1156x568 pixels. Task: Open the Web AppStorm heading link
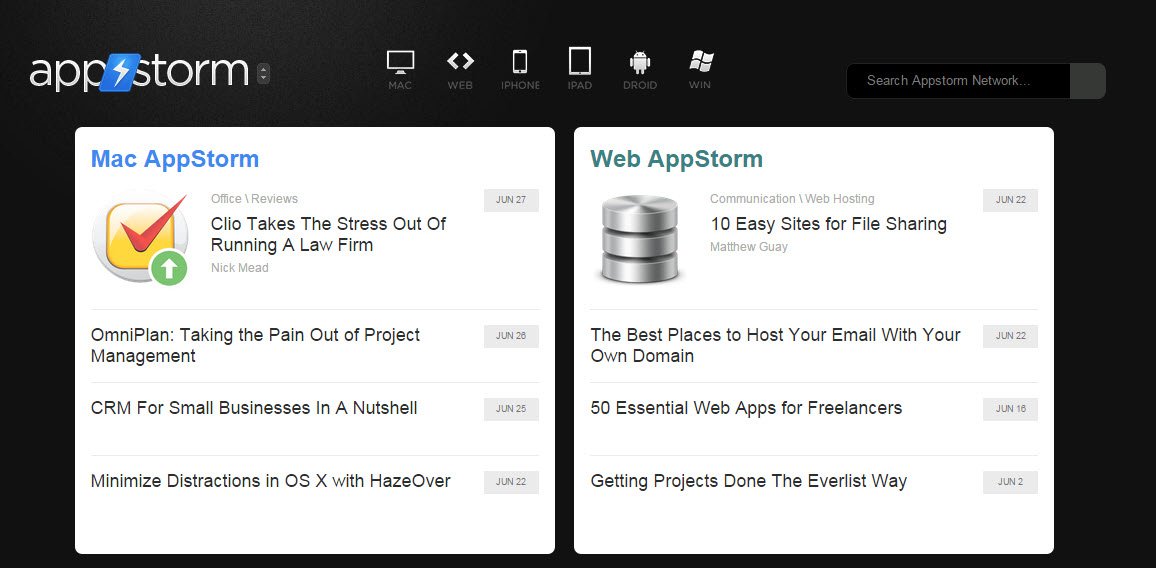pos(676,159)
